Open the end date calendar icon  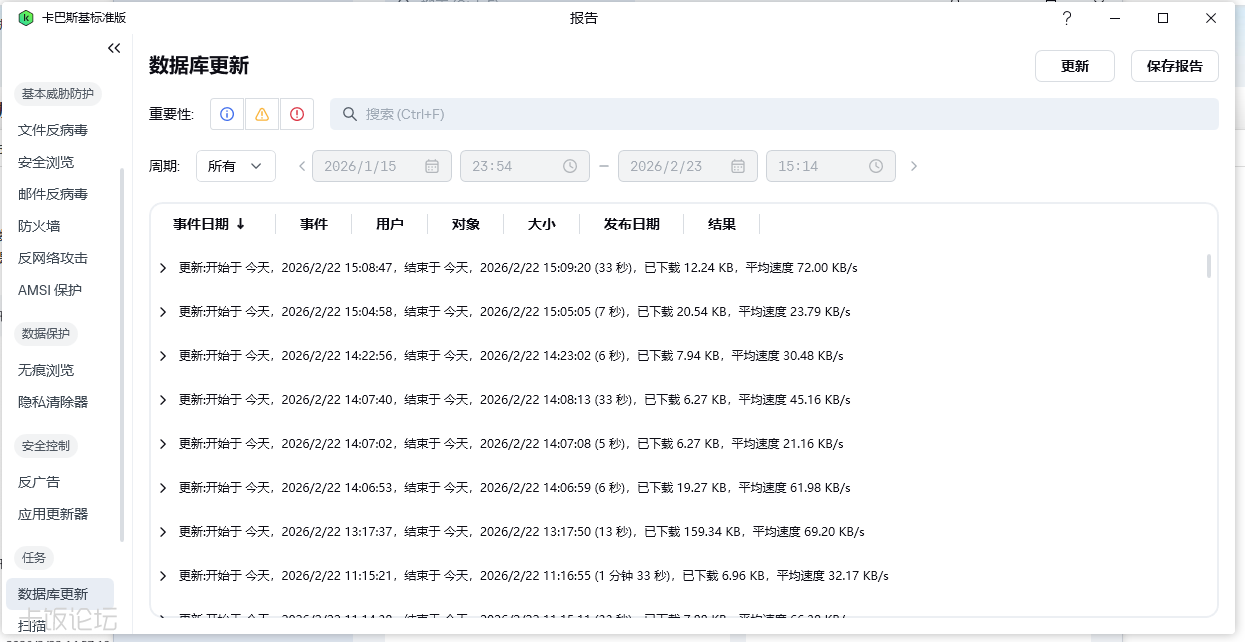click(738, 166)
